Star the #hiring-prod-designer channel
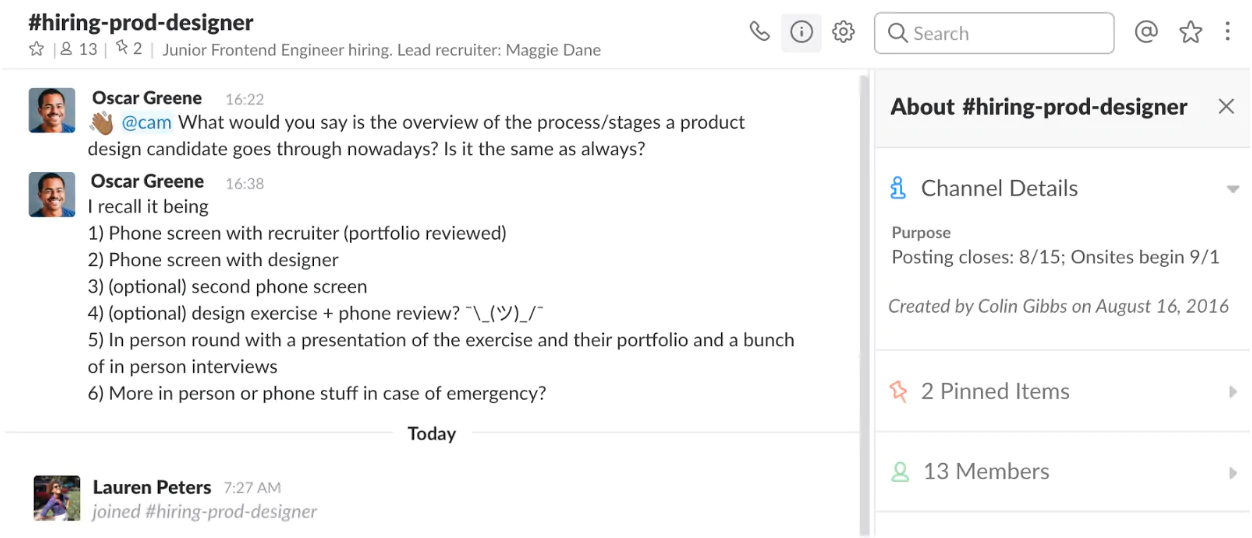 tap(36, 50)
